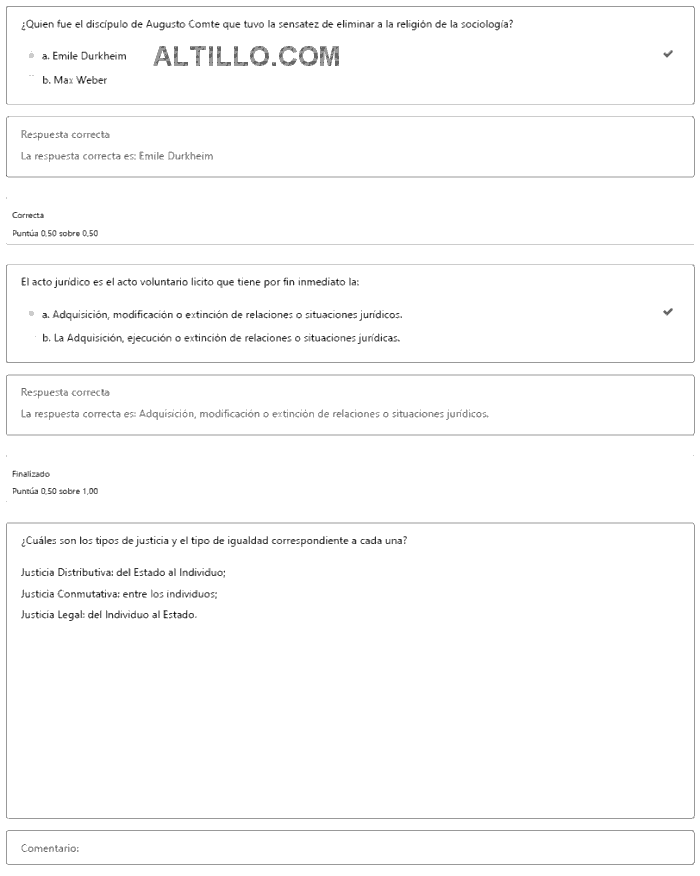
Task: Click the text 'La respuesta correcta es: Emile Durkheim'
Action: [117, 156]
